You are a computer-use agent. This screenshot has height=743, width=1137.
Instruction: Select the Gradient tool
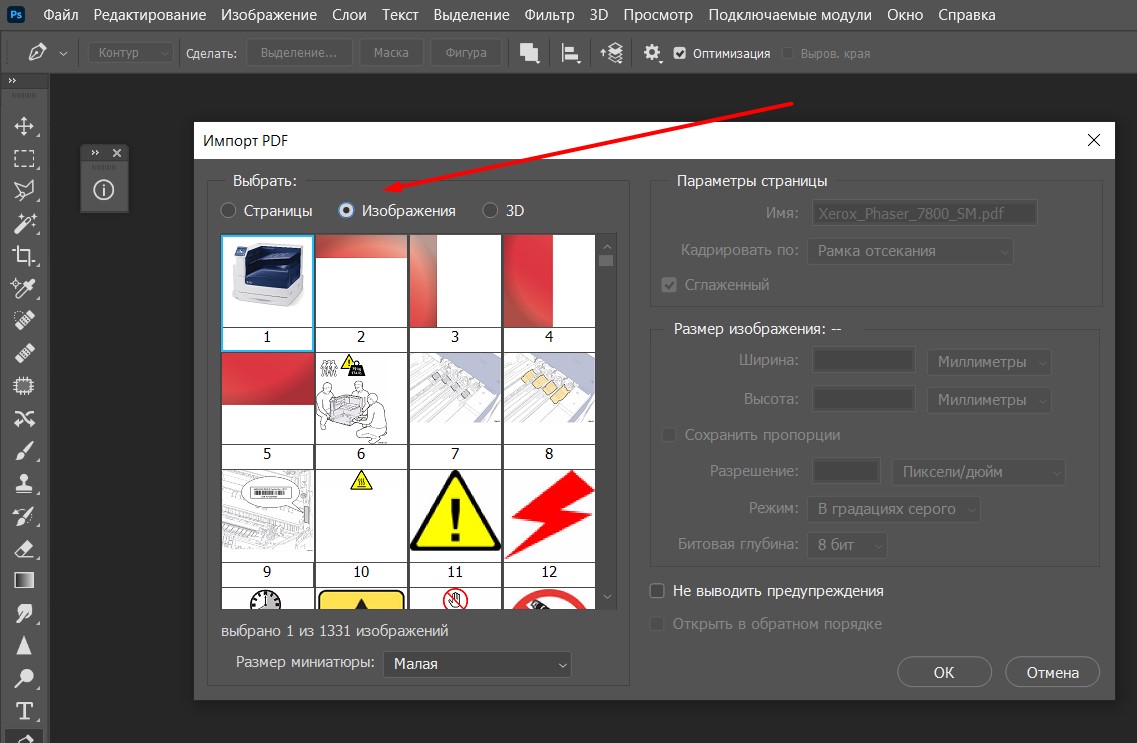tap(24, 579)
